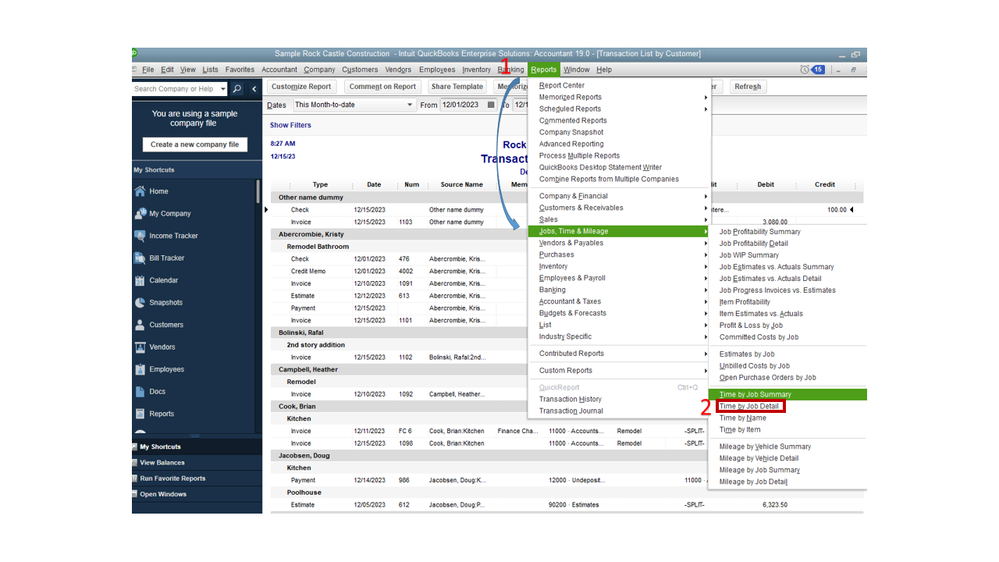The image size is (999, 562).
Task: Open the File menu
Action: [148, 69]
